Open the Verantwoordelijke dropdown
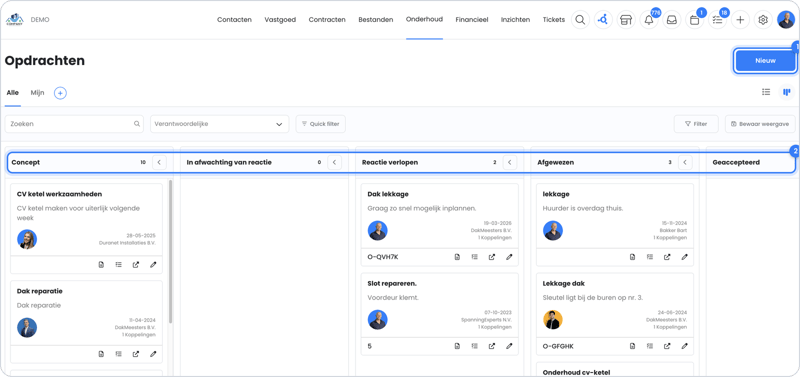 pyautogui.click(x=219, y=124)
